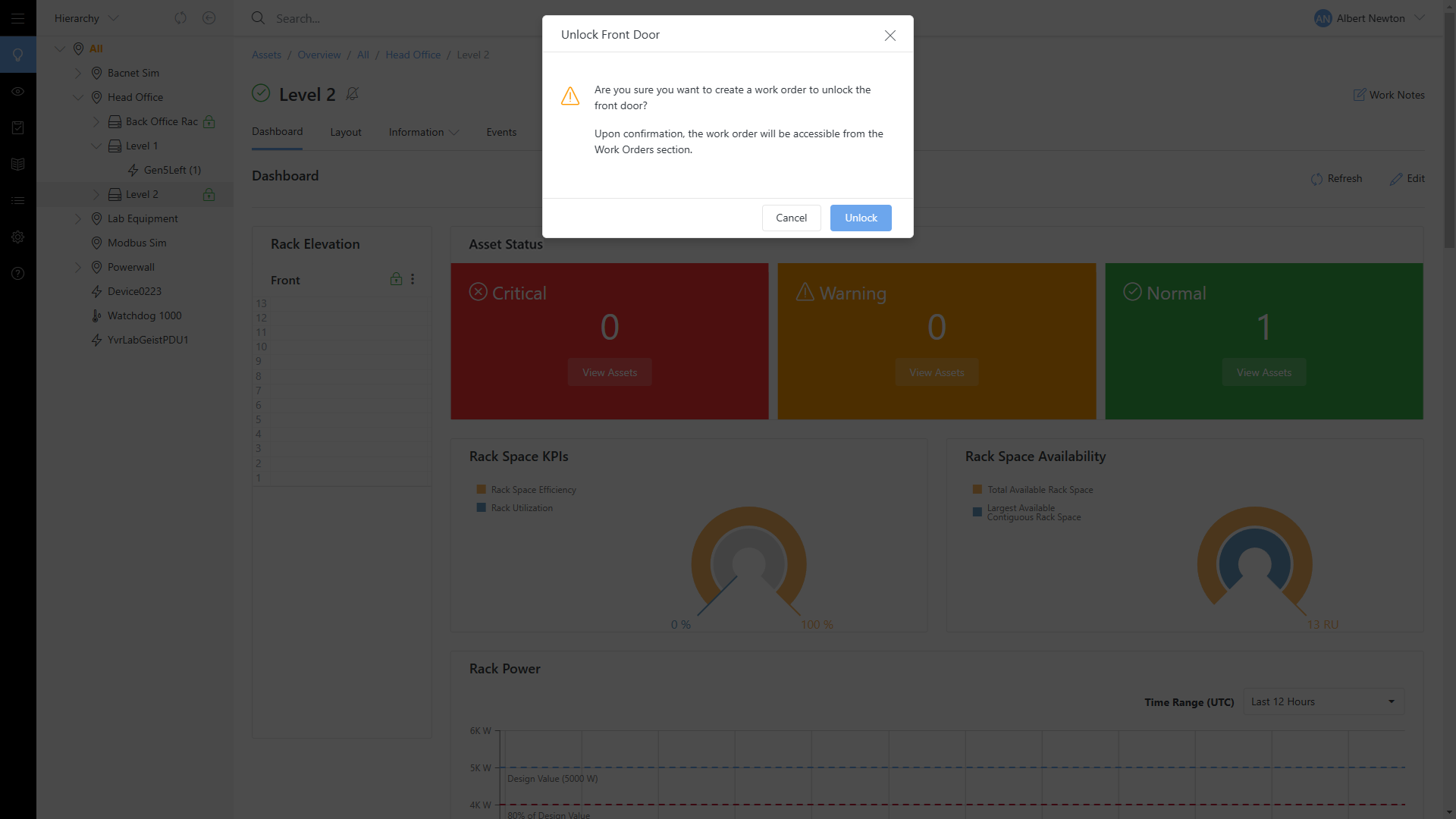The image size is (1456, 819).
Task: Open the Time Range Last 12 Hours dropdown
Action: [x=1323, y=701]
